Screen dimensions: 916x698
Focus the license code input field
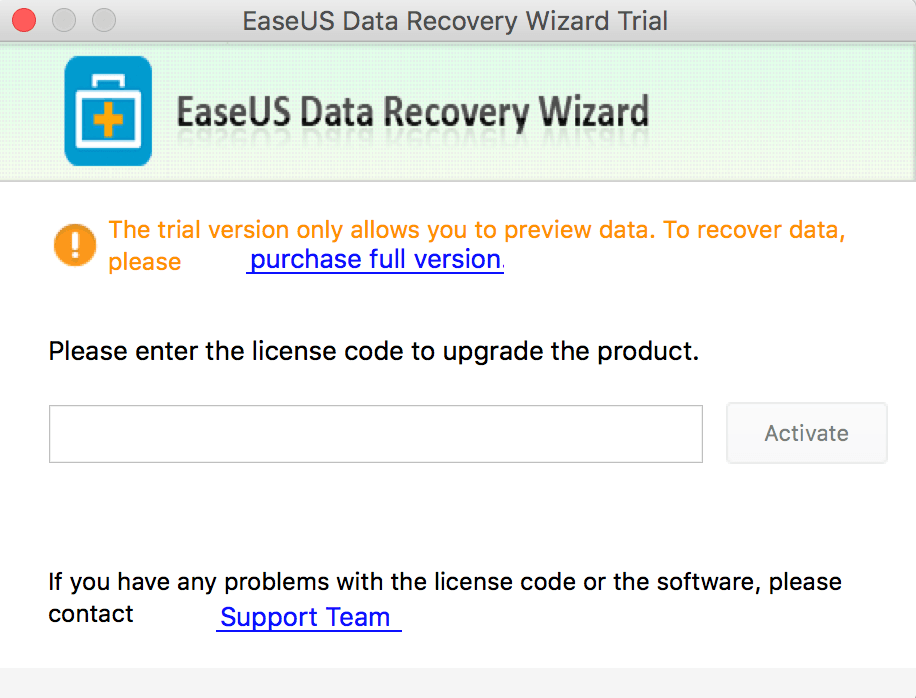[376, 434]
